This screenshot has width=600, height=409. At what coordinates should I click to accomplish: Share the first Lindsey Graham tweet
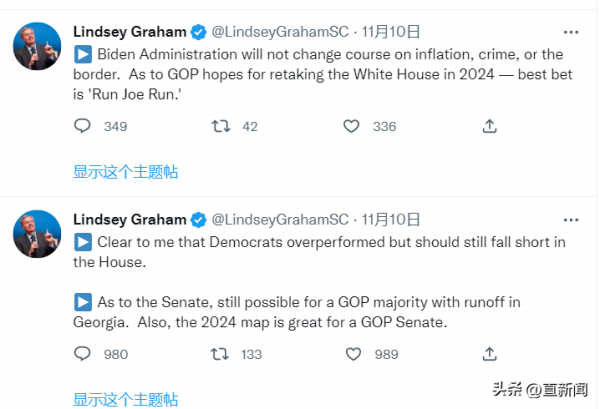[489, 126]
